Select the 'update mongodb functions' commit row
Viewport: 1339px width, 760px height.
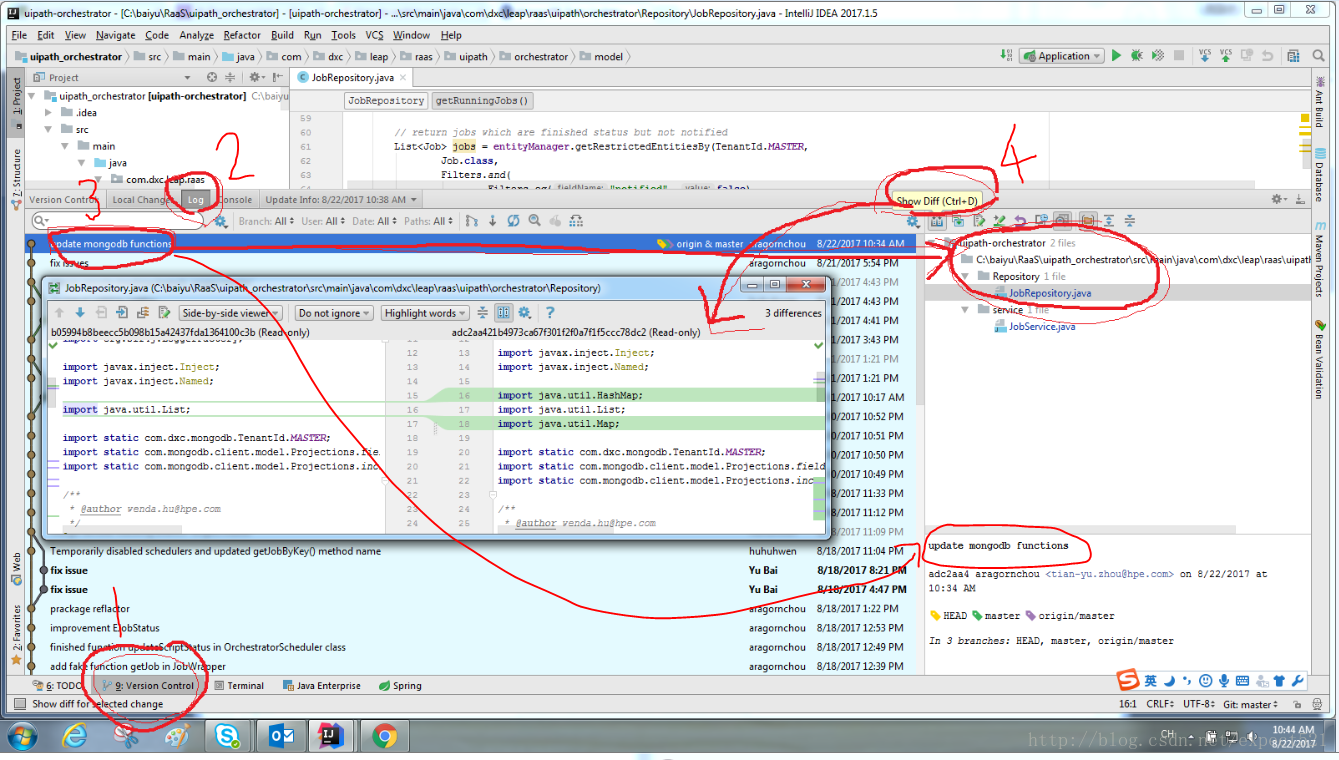click(x=470, y=244)
